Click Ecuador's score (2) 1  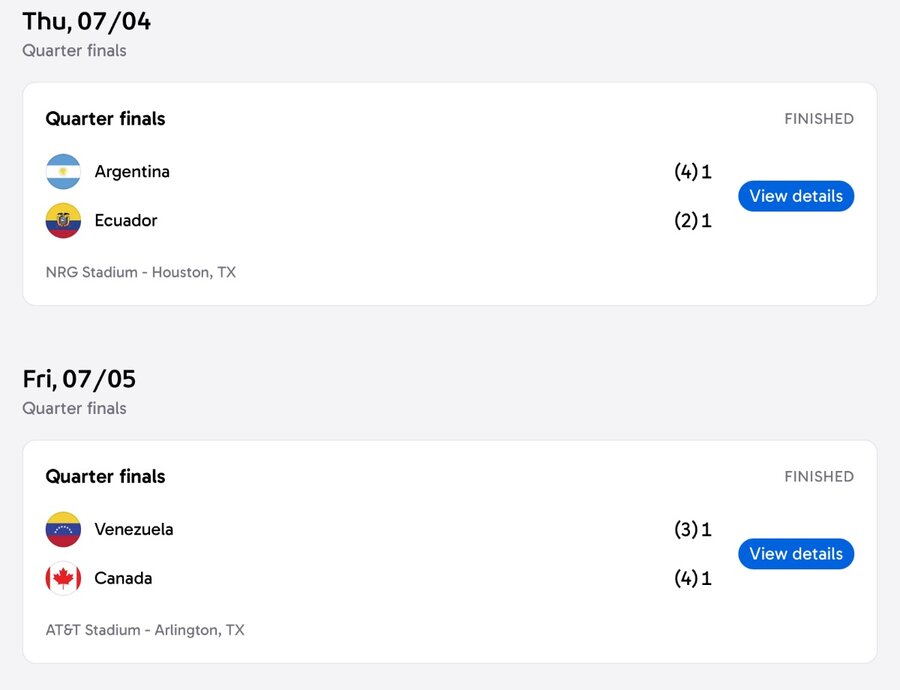[x=693, y=220]
